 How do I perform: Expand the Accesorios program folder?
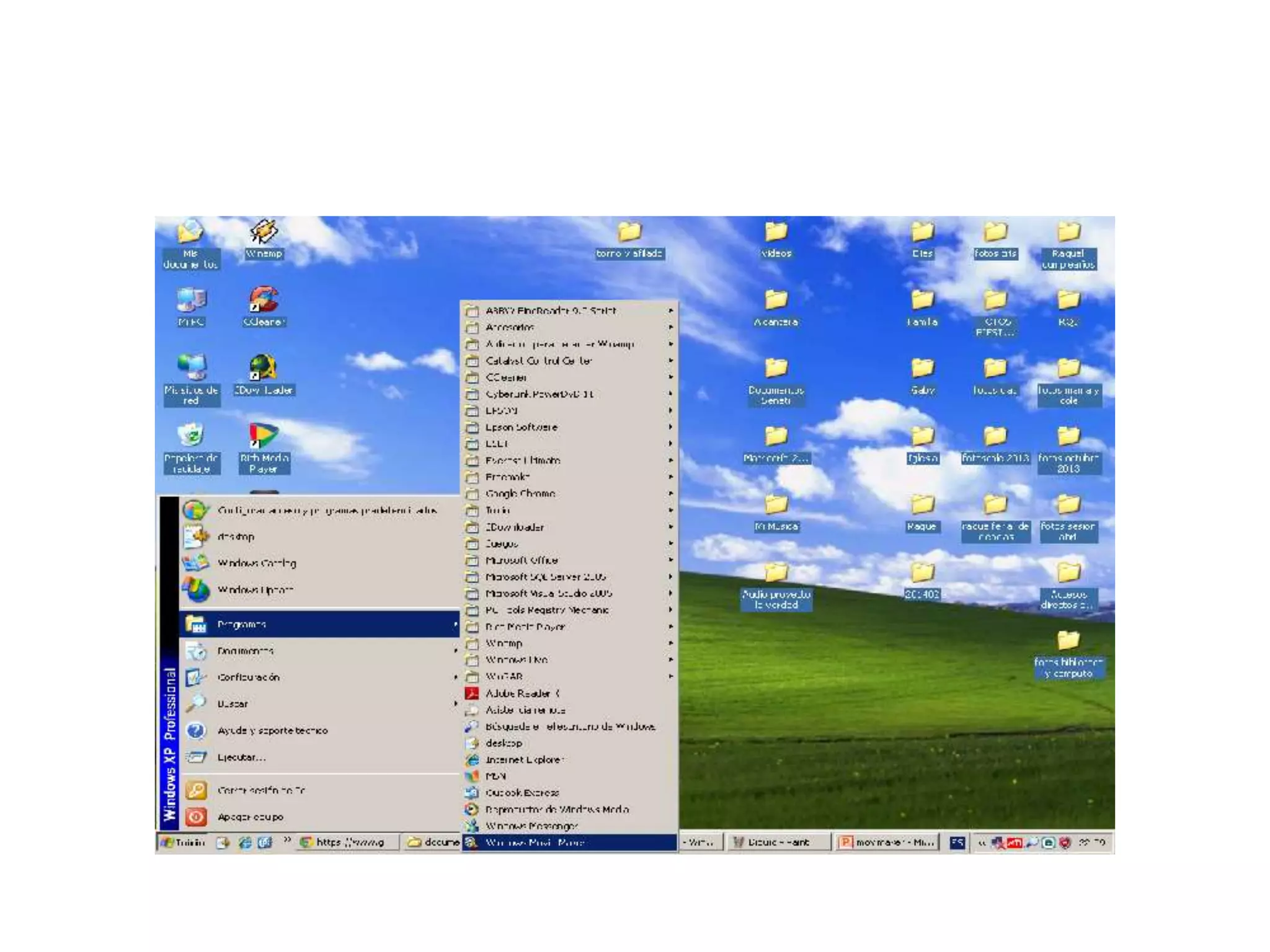(x=510, y=327)
